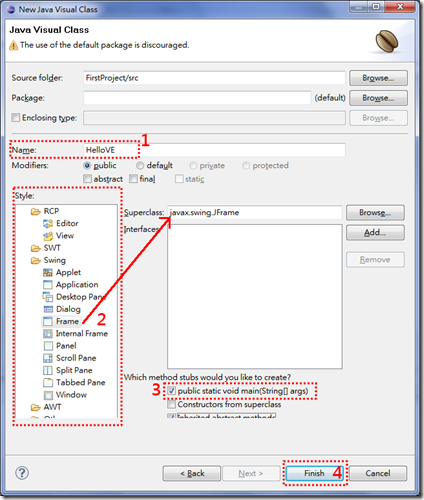Click the Application style icon
Screen dimensions: 424x500
coord(48,285)
